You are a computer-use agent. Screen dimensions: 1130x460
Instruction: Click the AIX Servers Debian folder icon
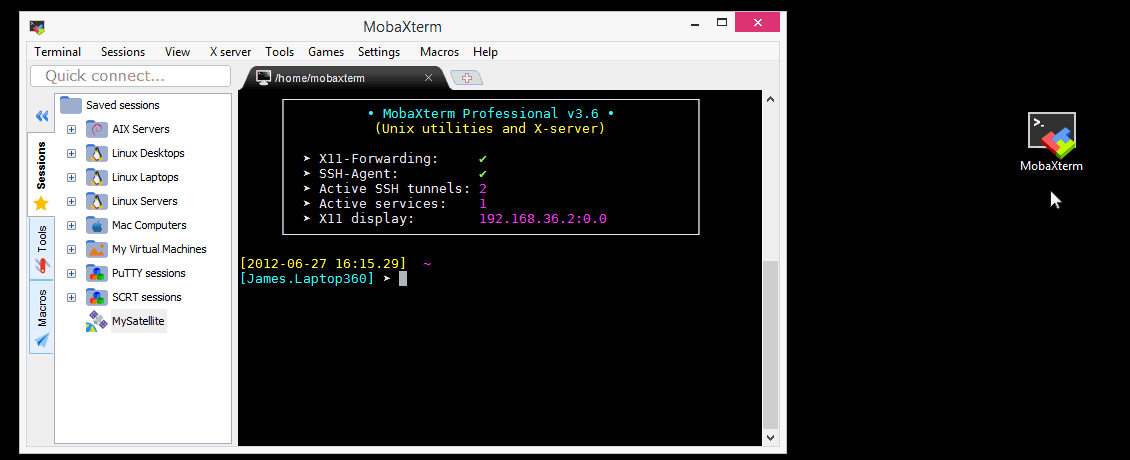coord(96,129)
